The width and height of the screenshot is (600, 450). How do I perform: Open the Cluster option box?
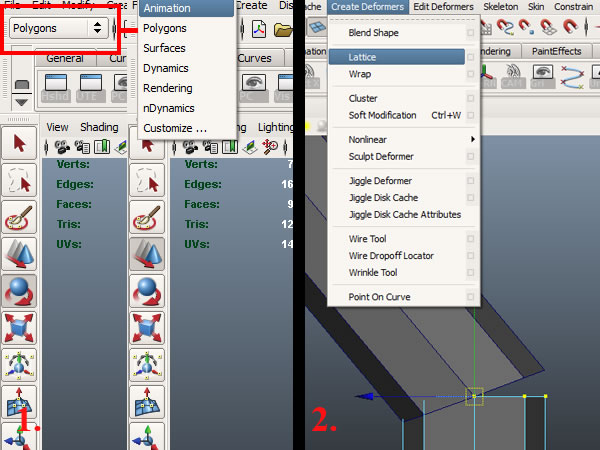click(x=471, y=98)
